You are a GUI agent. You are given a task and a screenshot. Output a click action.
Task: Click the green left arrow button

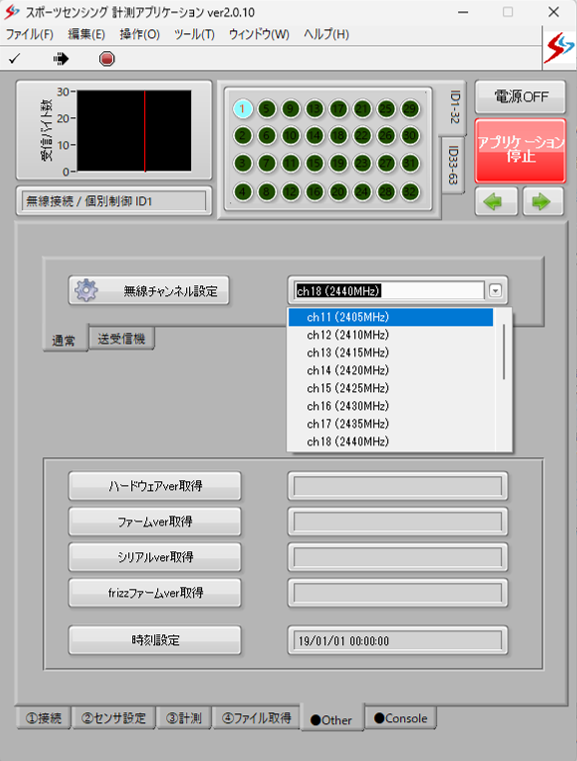click(495, 201)
